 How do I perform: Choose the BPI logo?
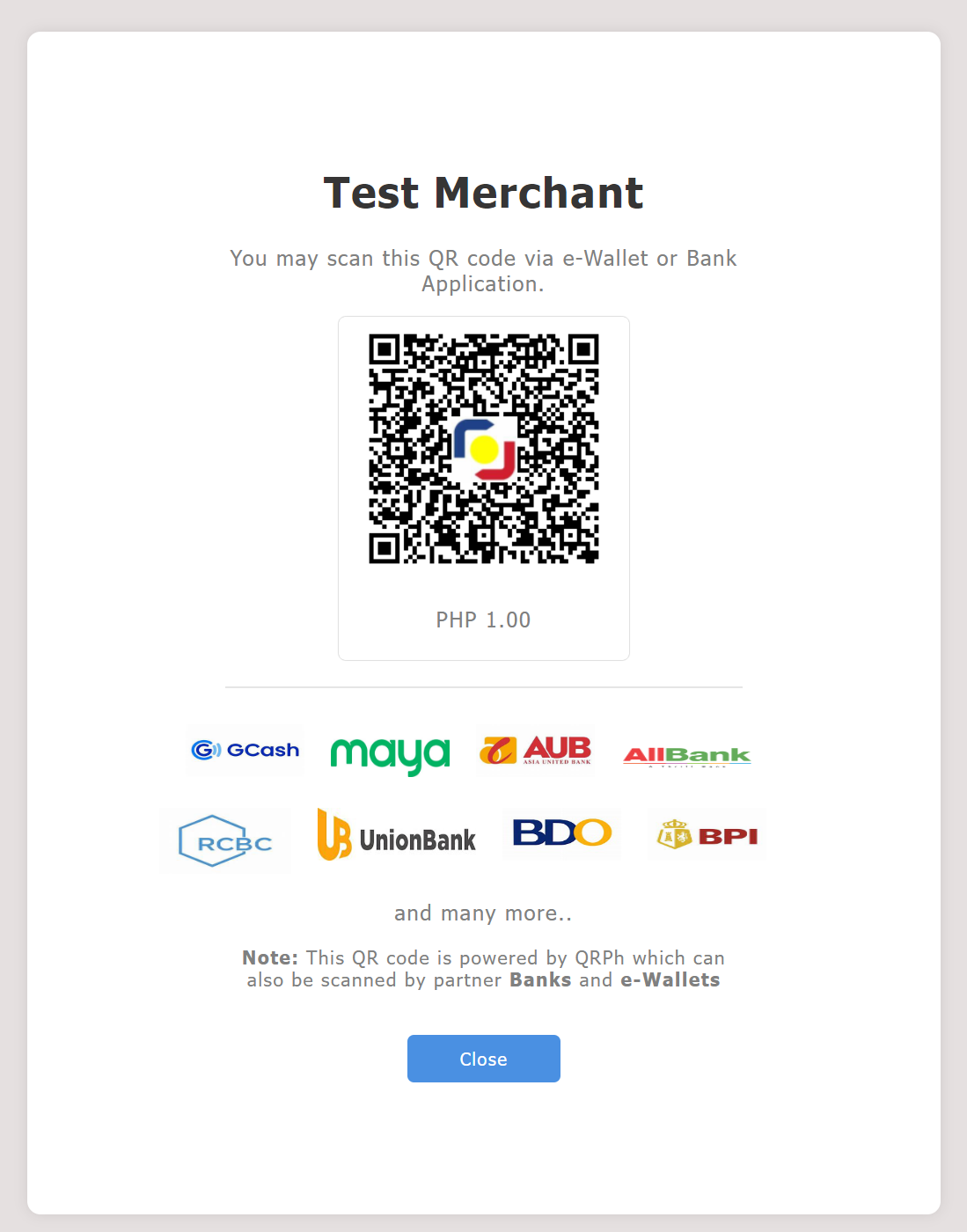pyautogui.click(x=707, y=834)
